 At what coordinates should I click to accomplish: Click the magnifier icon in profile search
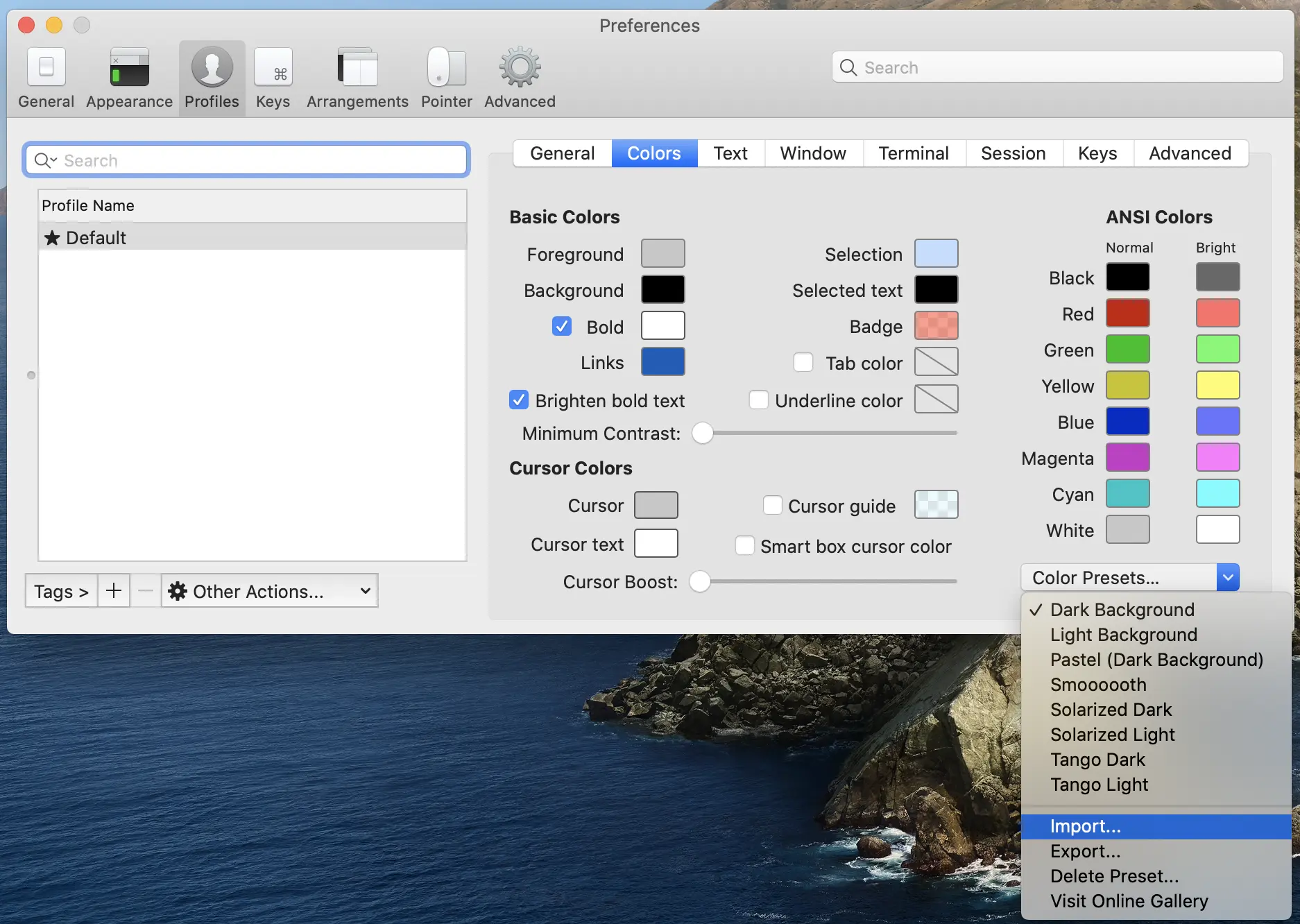(x=44, y=161)
